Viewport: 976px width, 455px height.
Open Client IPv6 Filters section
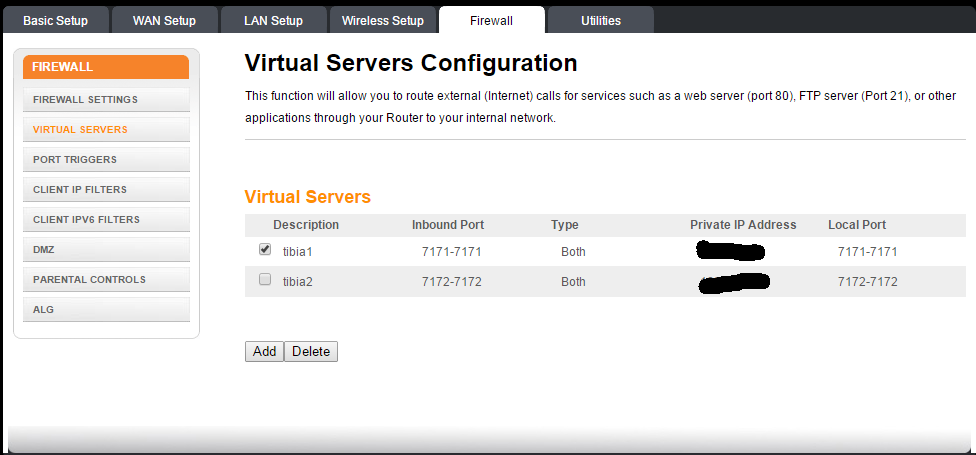point(106,220)
